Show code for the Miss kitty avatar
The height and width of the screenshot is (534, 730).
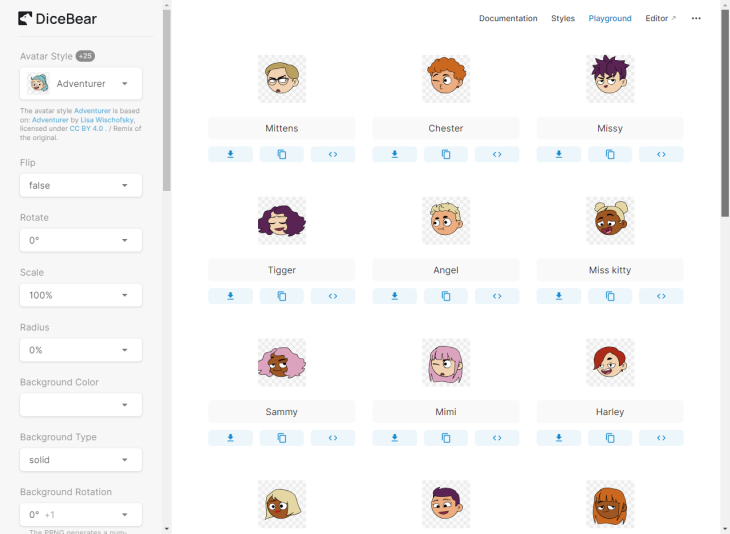[x=661, y=296]
